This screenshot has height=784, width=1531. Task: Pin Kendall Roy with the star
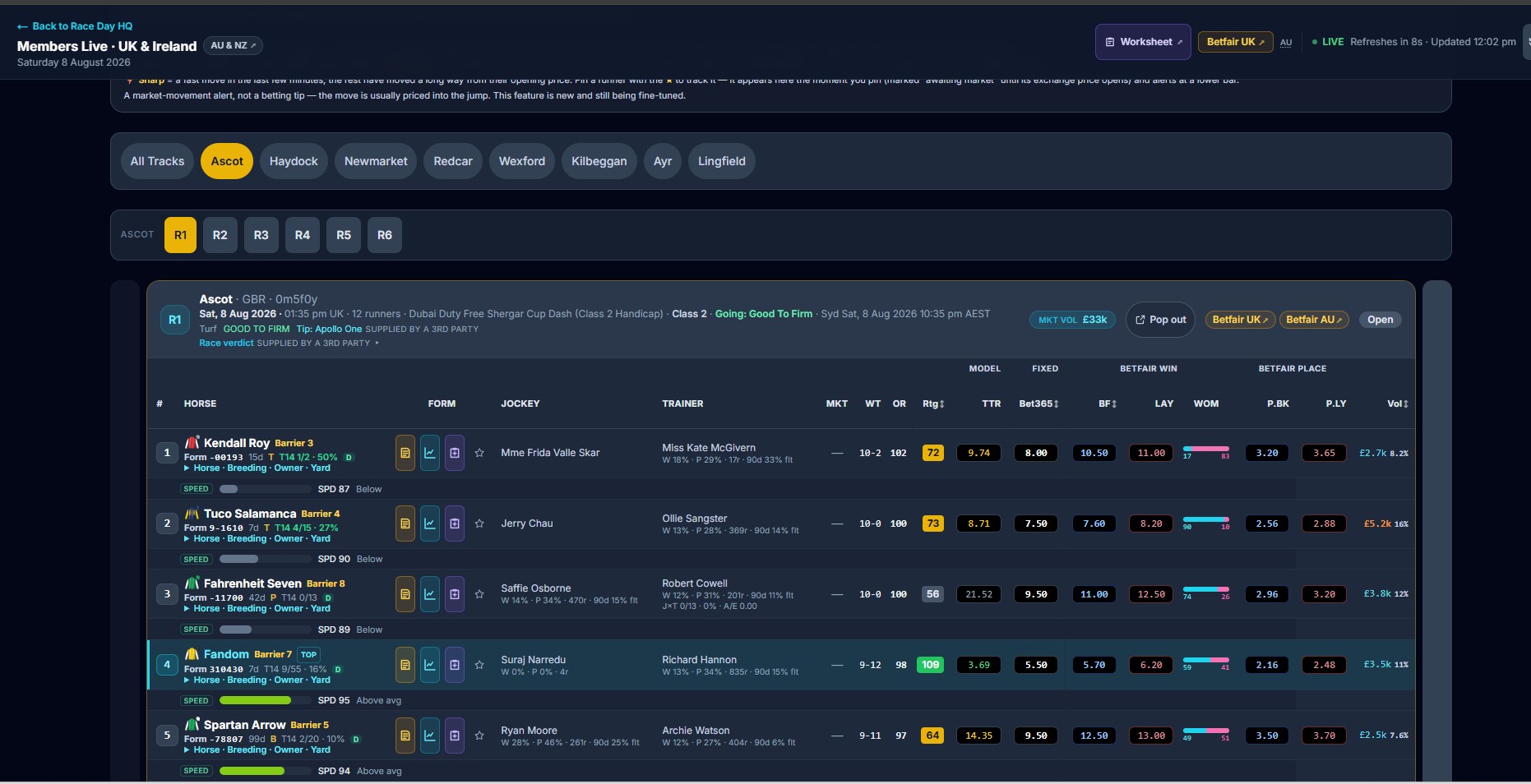pos(479,453)
